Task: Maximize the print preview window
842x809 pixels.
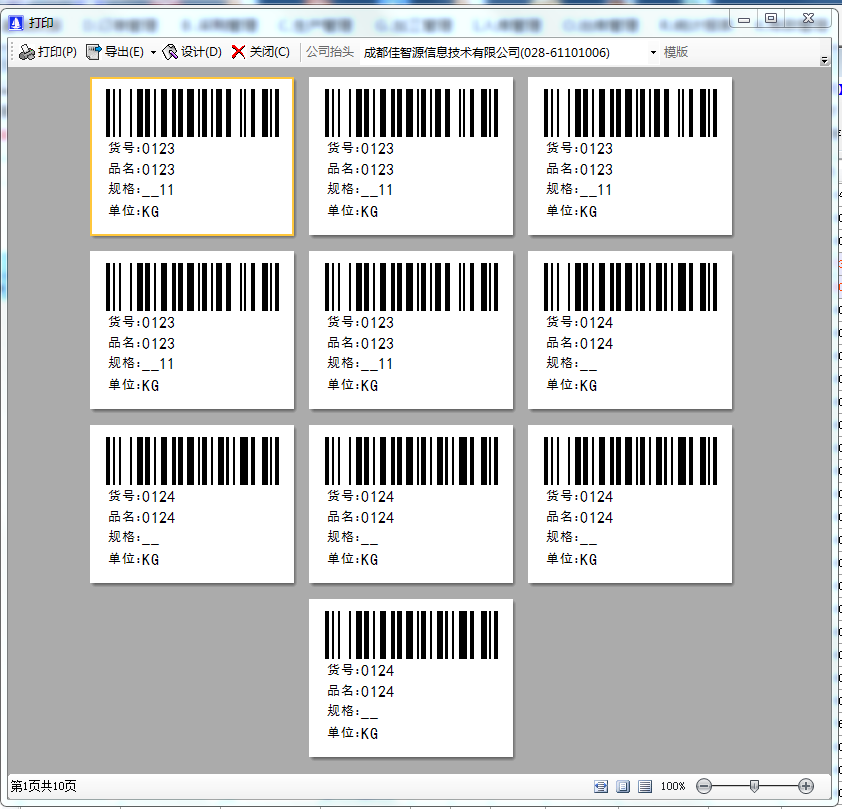Action: tap(770, 17)
